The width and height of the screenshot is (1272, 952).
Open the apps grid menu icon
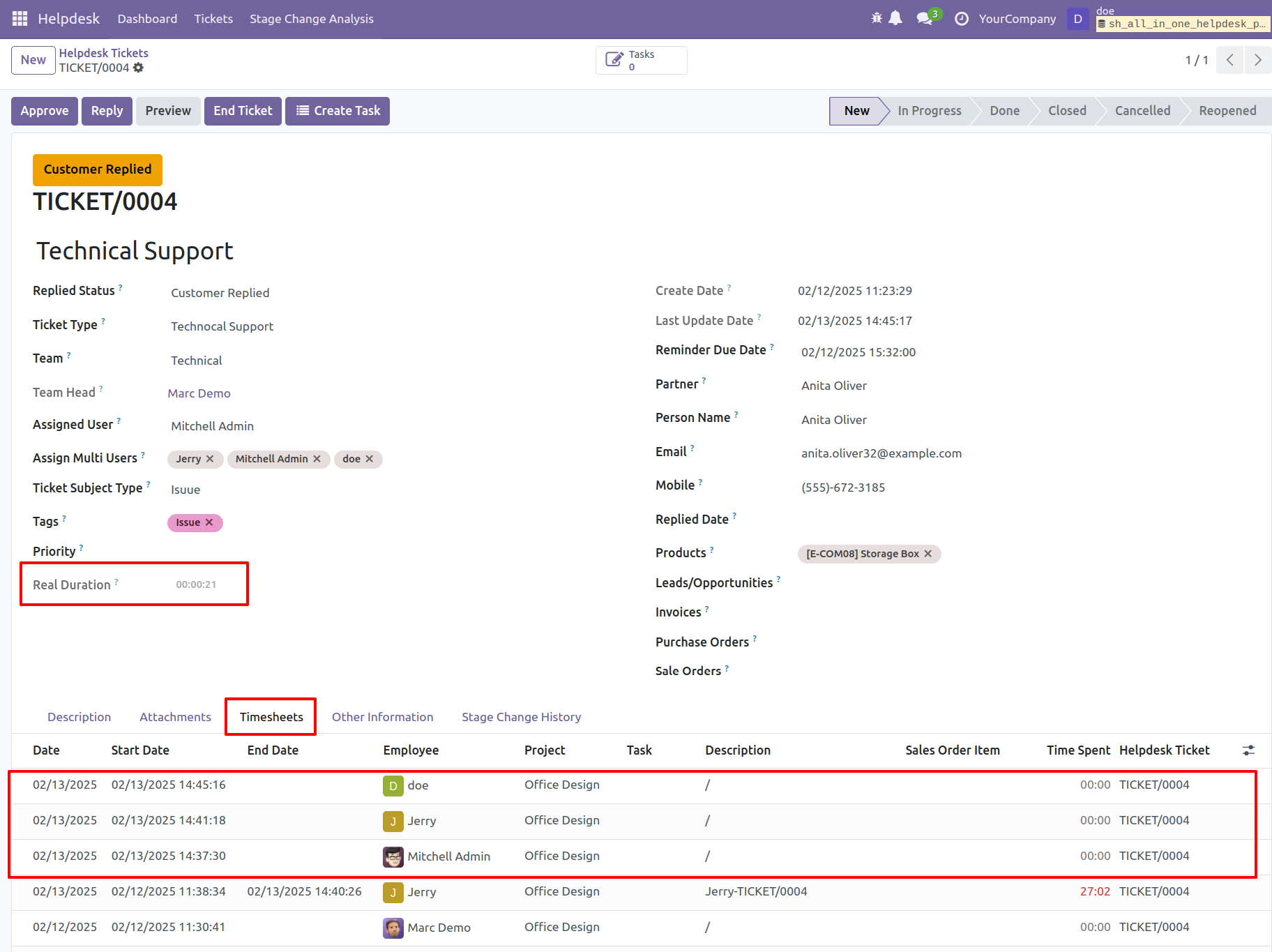20,19
